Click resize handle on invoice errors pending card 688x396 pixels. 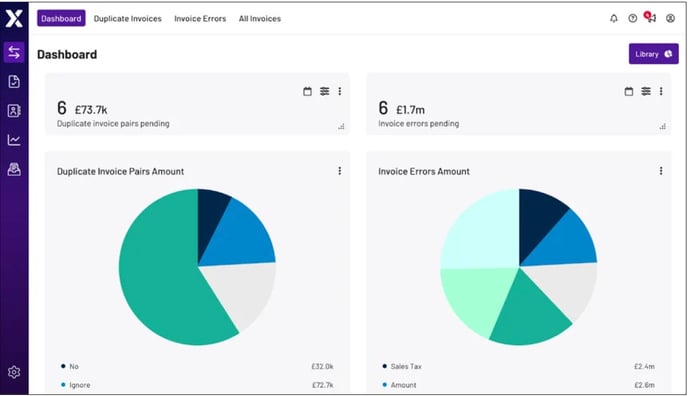[x=663, y=127]
